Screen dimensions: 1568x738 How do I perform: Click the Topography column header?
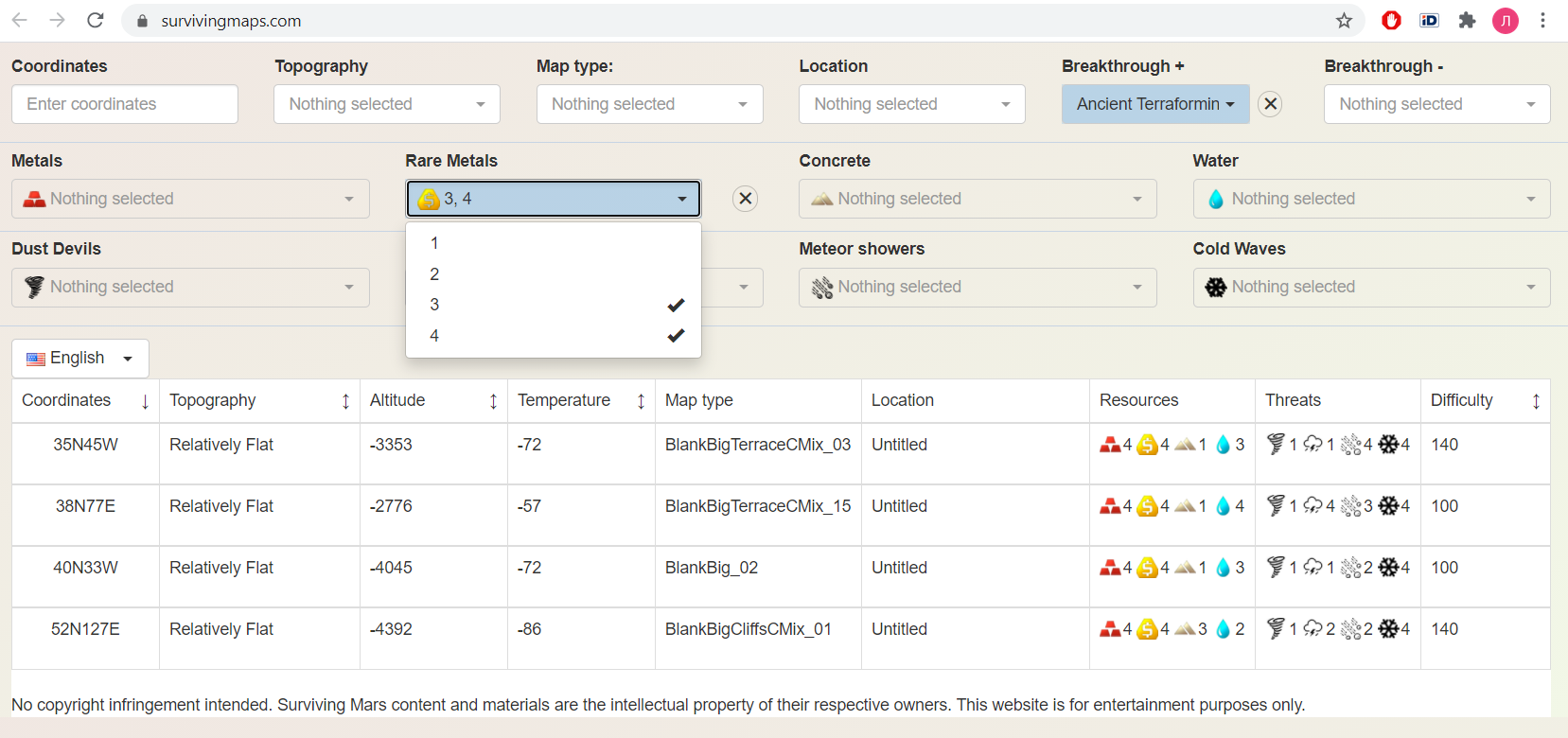pos(213,400)
